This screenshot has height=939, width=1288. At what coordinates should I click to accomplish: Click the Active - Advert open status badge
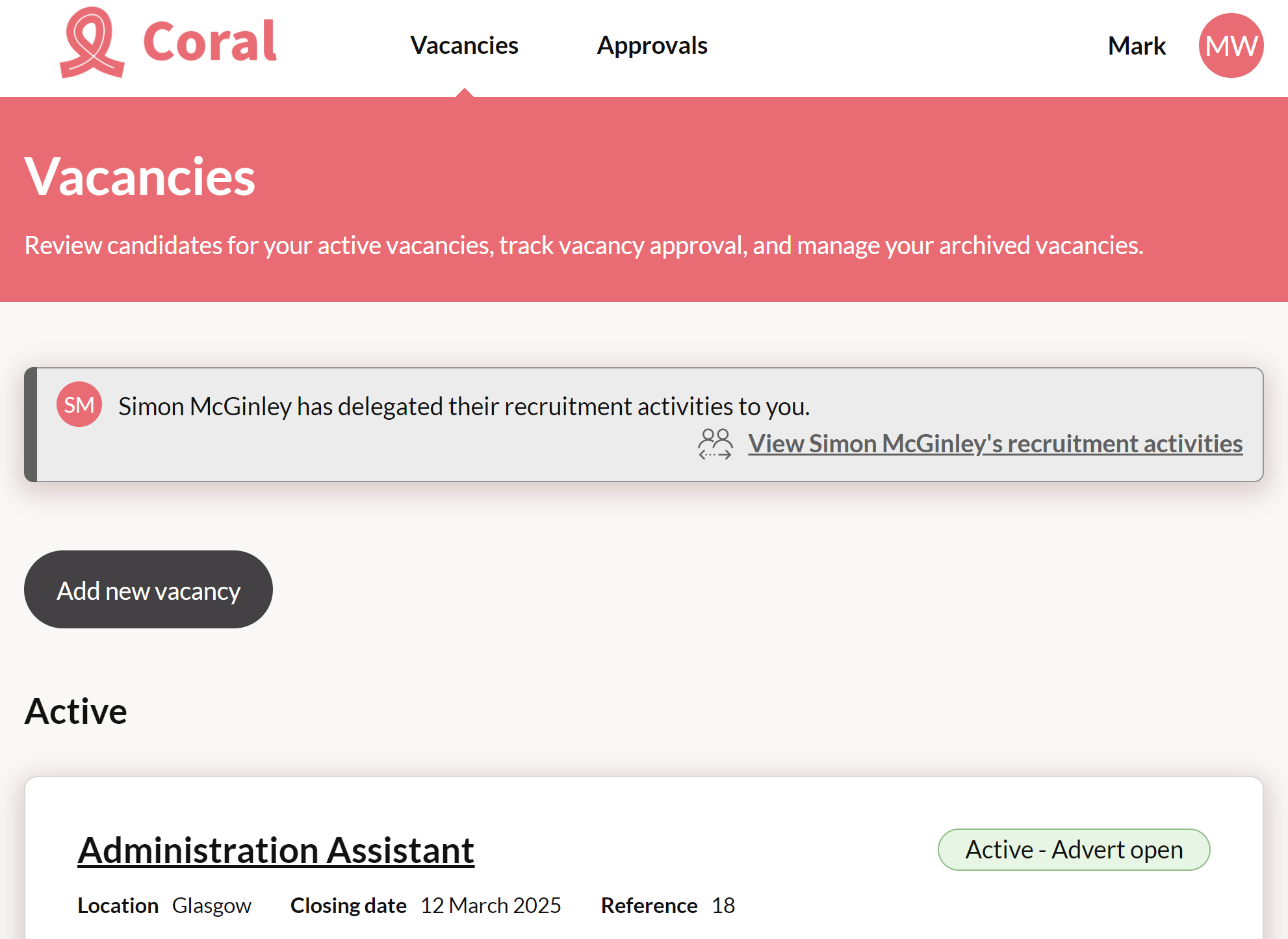pyautogui.click(x=1074, y=850)
